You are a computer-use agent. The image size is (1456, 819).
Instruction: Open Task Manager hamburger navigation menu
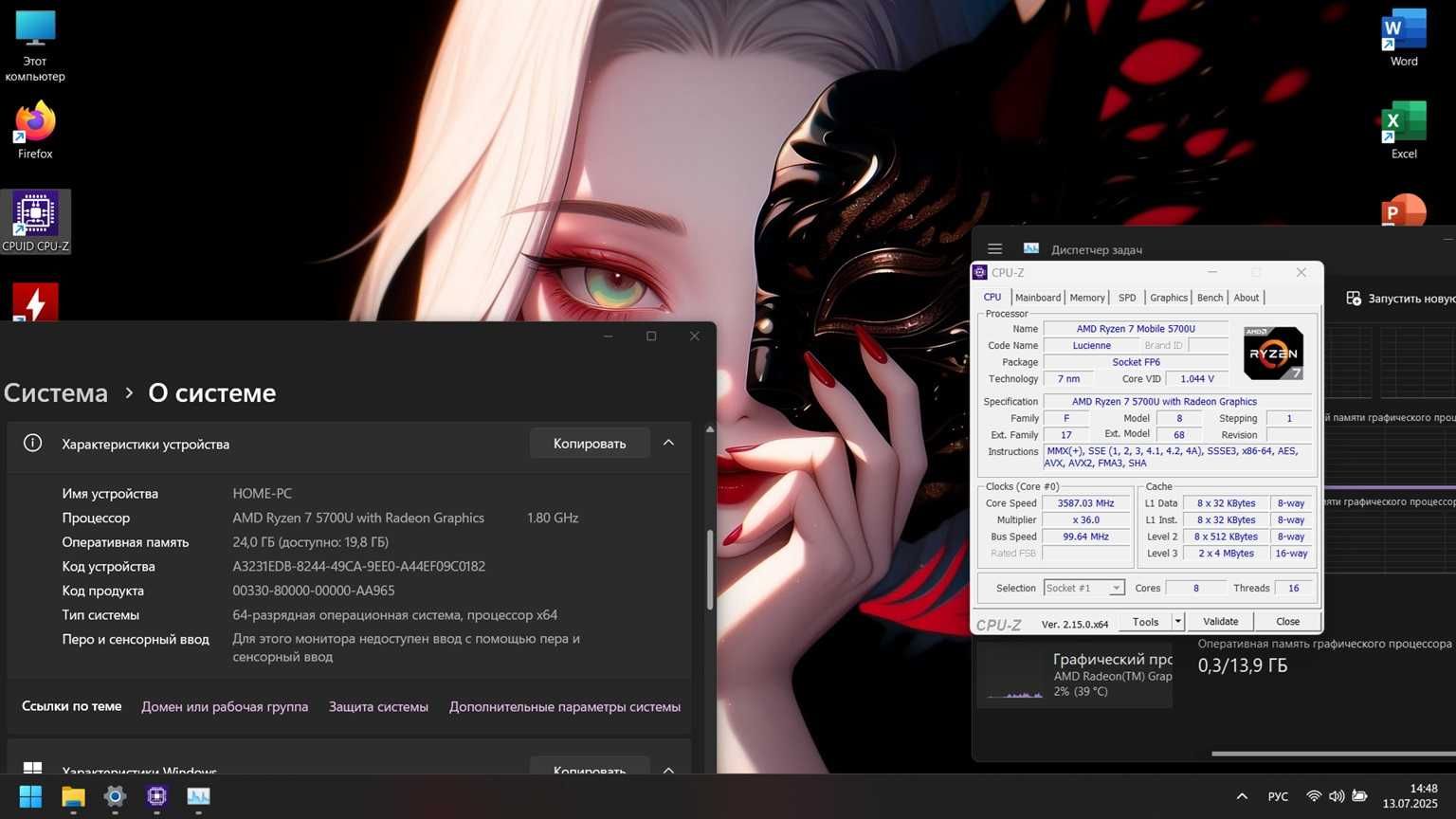tap(994, 249)
